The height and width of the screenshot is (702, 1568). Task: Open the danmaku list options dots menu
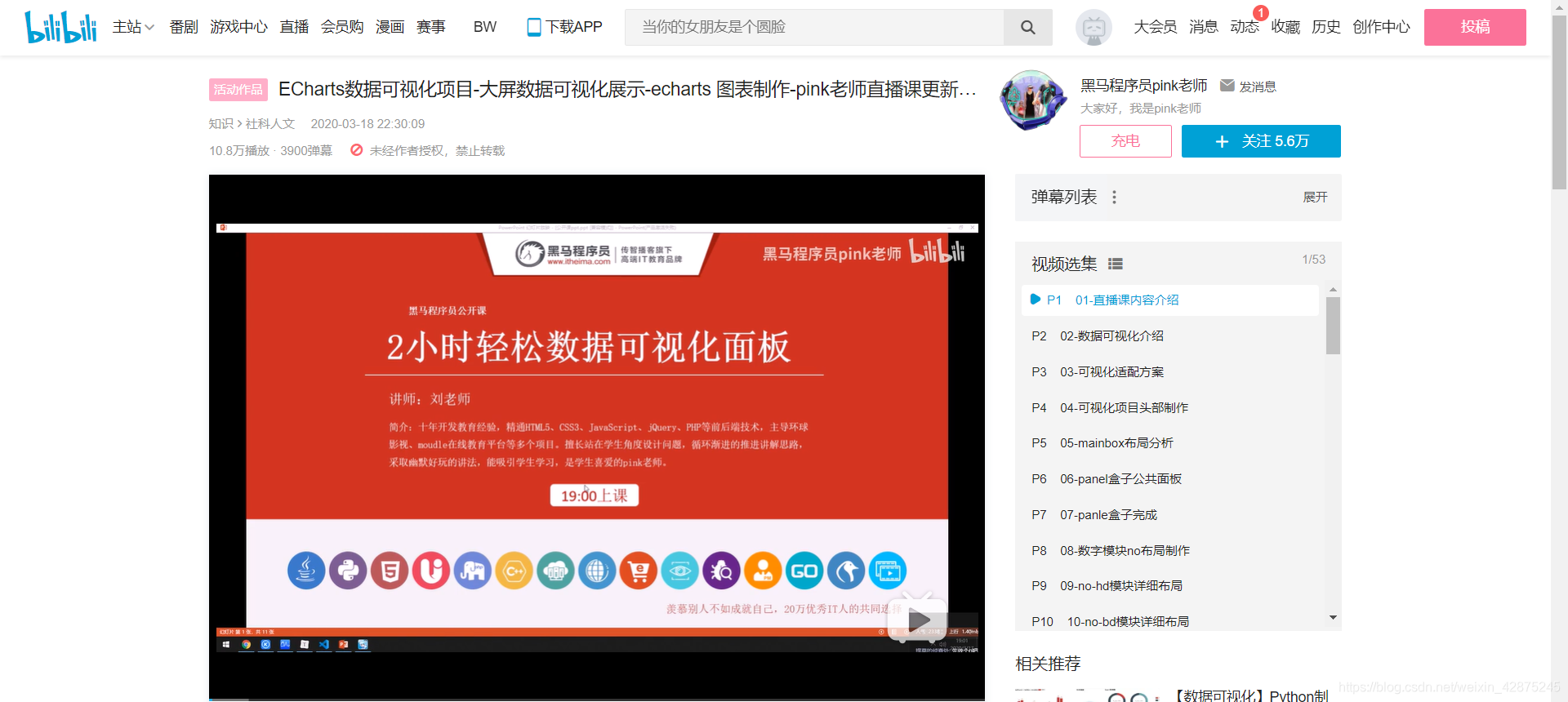point(1114,197)
